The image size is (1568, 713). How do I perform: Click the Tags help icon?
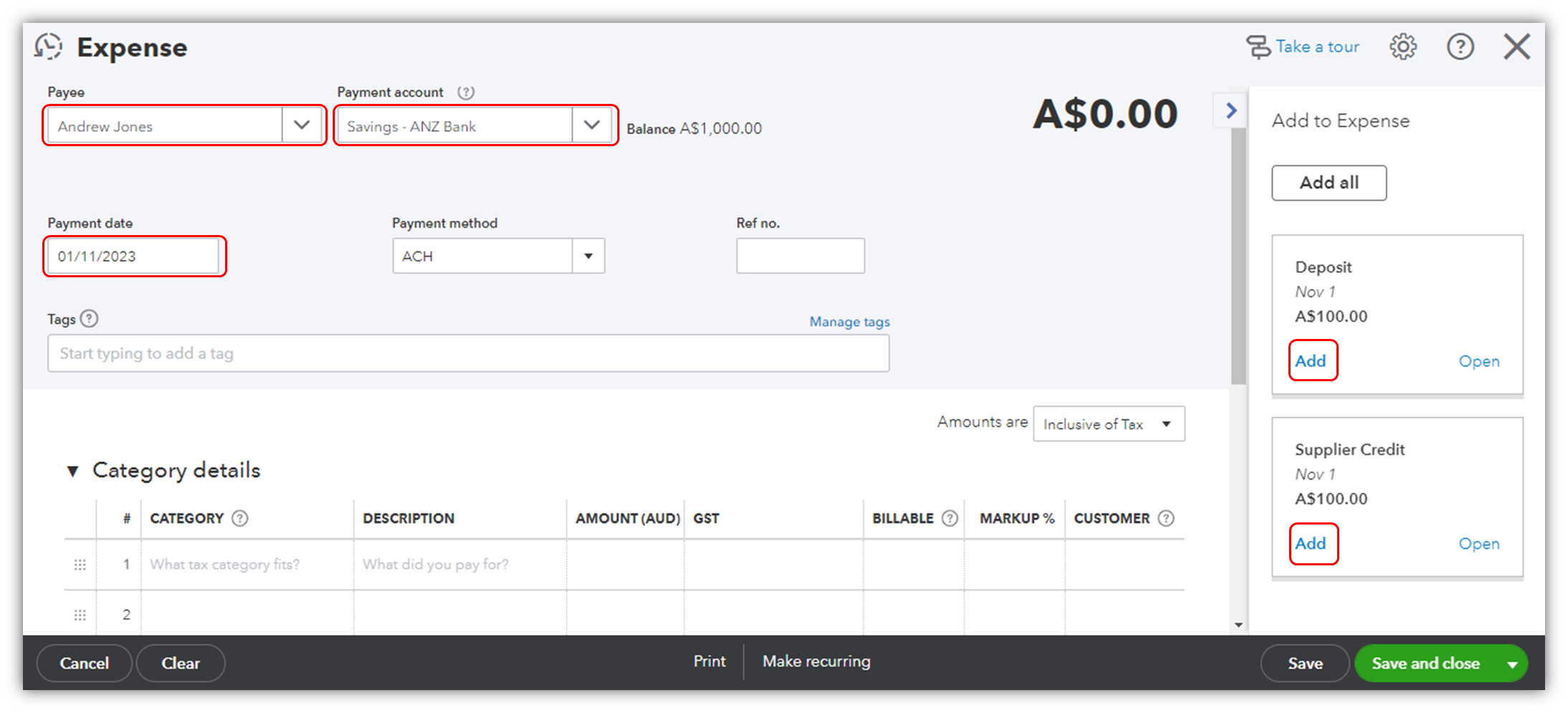pyautogui.click(x=89, y=319)
